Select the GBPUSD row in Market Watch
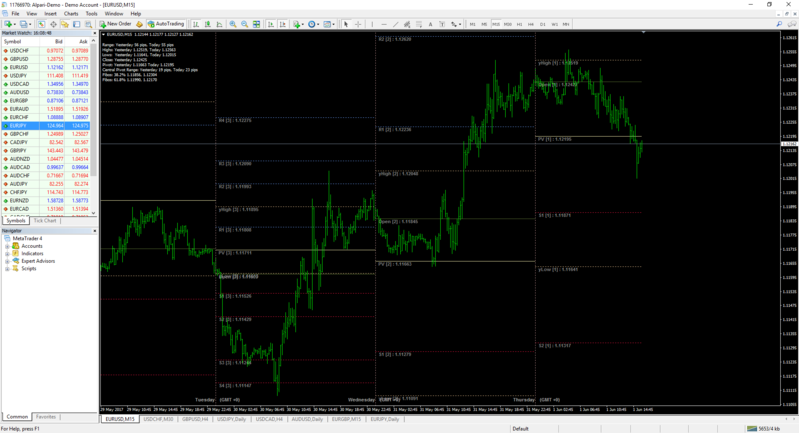 tap(46, 59)
